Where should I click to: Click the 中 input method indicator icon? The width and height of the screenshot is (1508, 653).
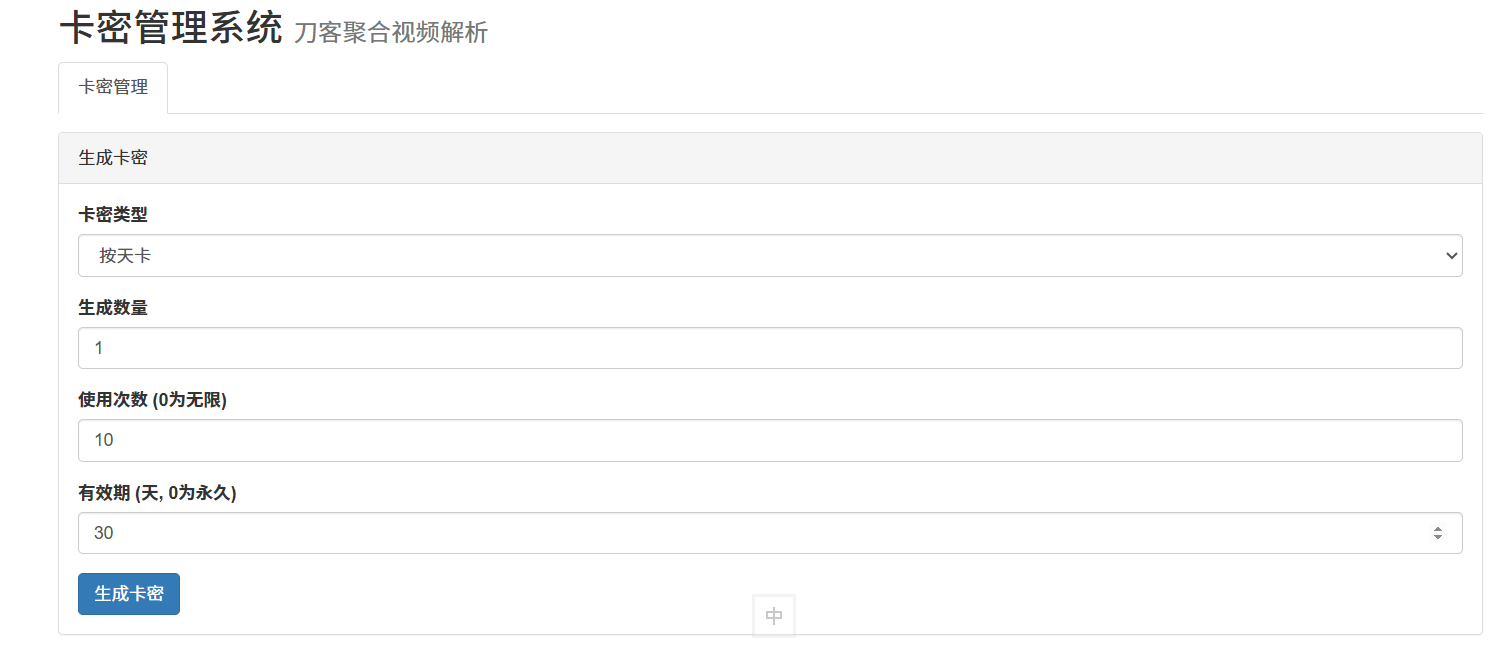click(x=774, y=616)
